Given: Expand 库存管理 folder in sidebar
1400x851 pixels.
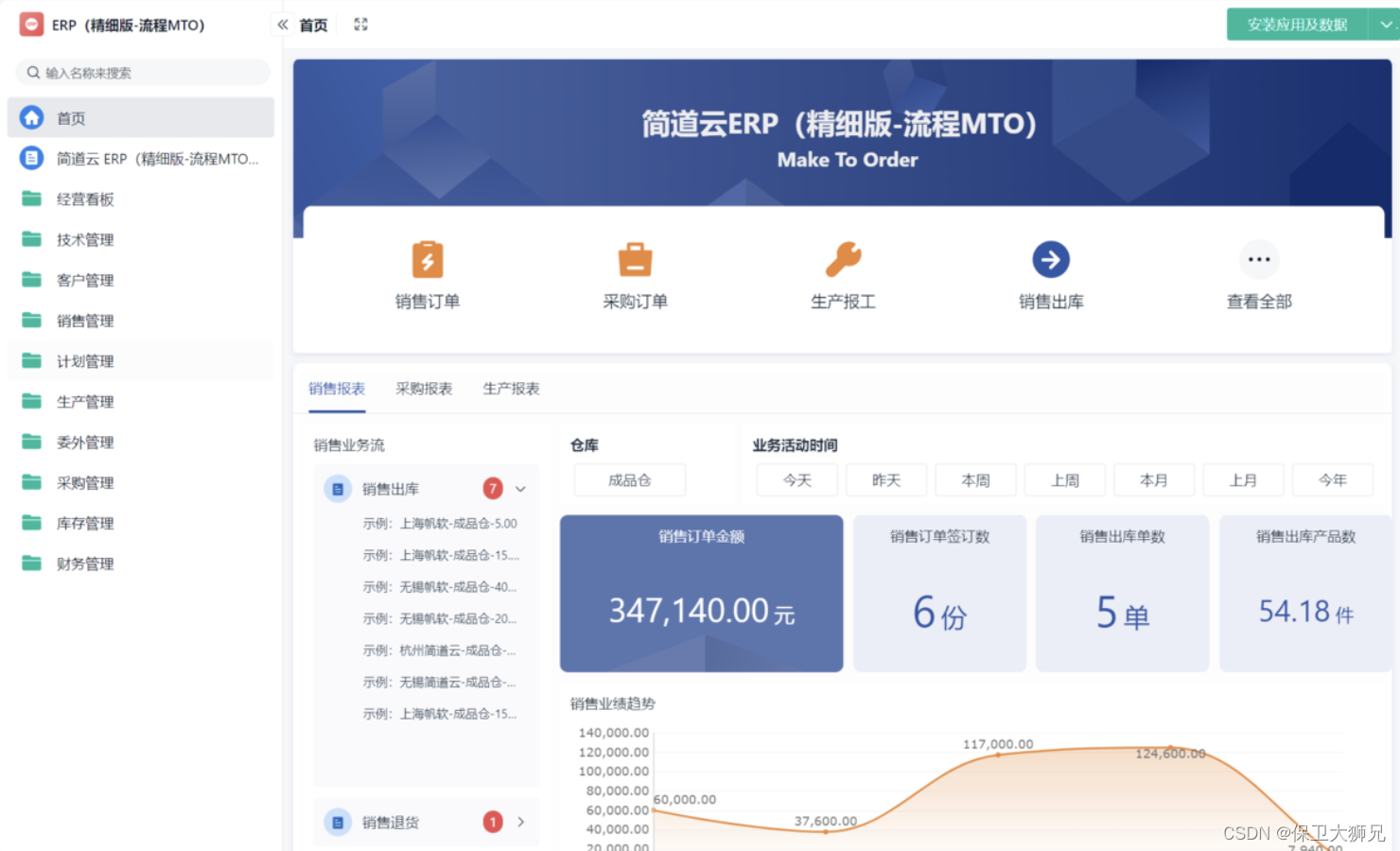Looking at the screenshot, I should click(141, 523).
